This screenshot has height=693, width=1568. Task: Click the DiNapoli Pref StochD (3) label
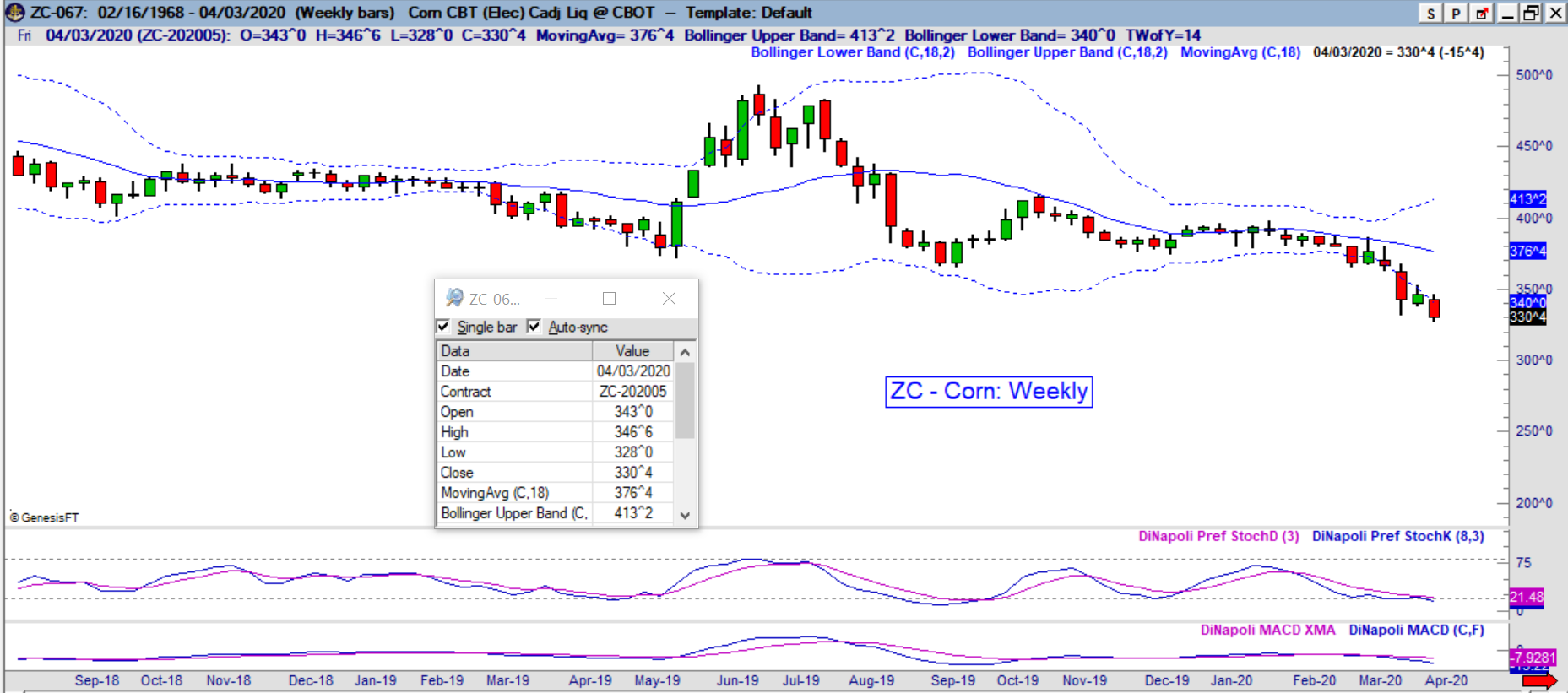click(x=1218, y=536)
